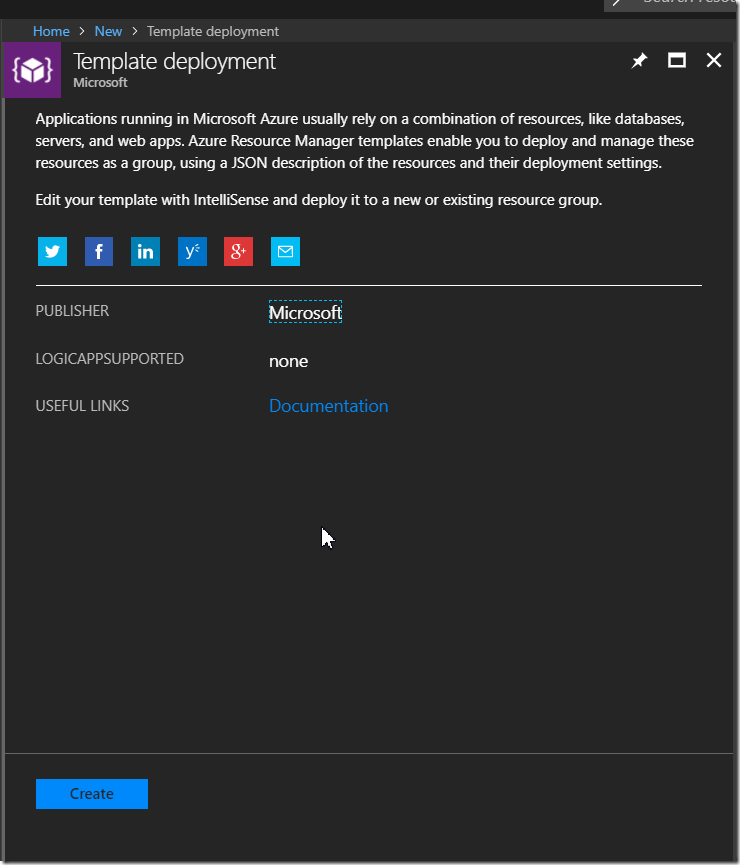740x865 pixels.
Task: Click the LOGICAPPSUPPORTED label
Action: [x=109, y=359]
